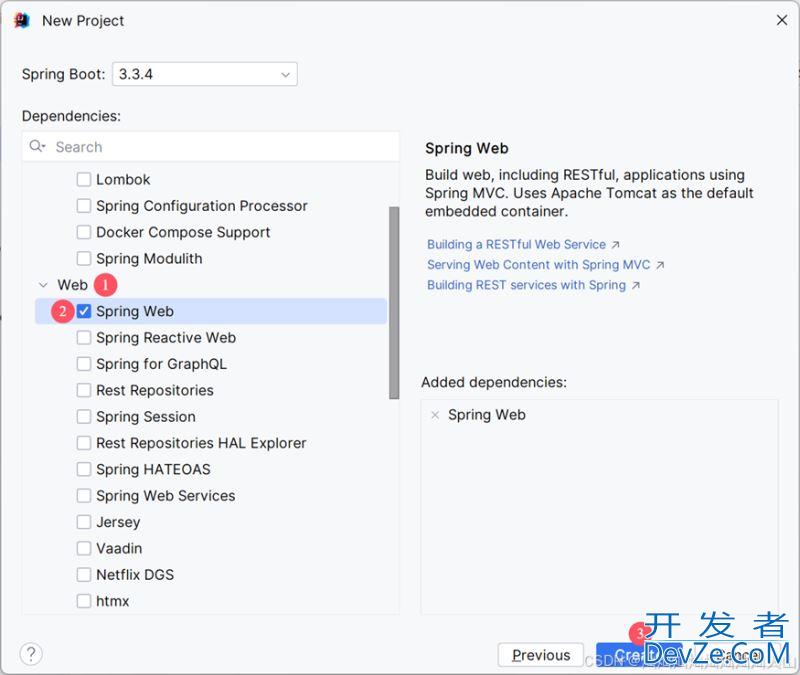Check the Vaadin checkbox
The height and width of the screenshot is (675, 800).
[x=84, y=548]
